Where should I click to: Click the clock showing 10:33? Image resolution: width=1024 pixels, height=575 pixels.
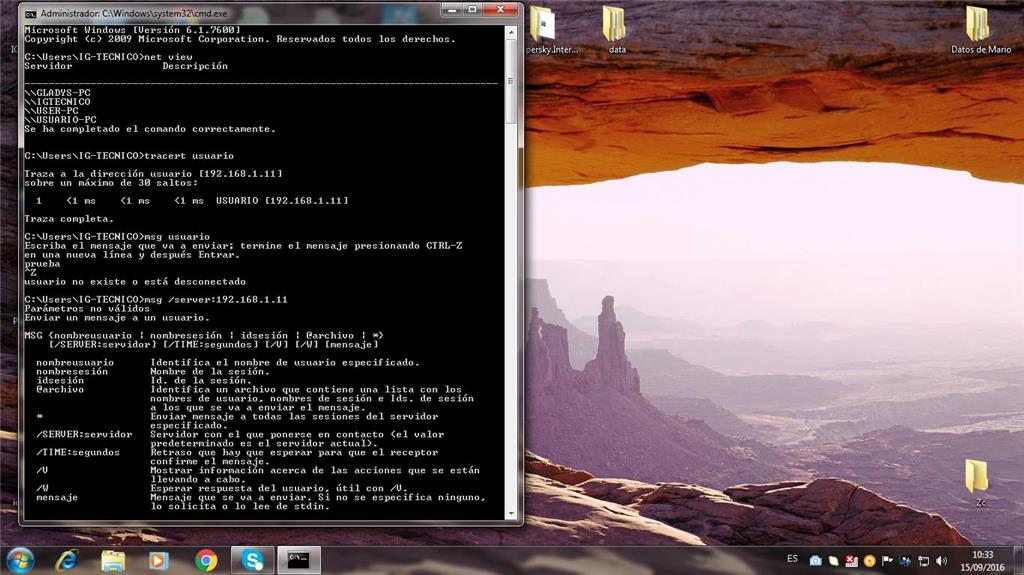click(x=982, y=561)
